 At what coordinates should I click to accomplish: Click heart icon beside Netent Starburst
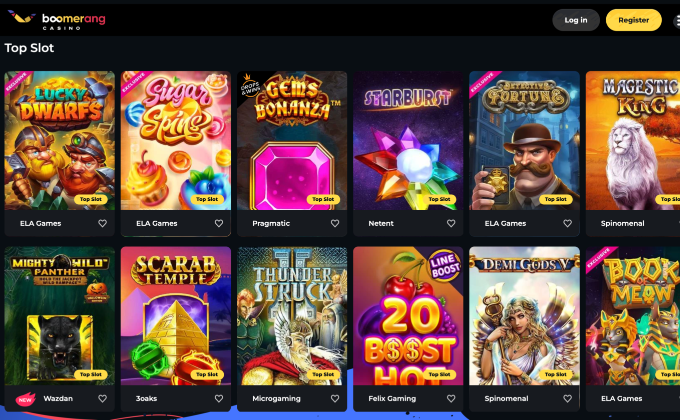click(x=451, y=223)
